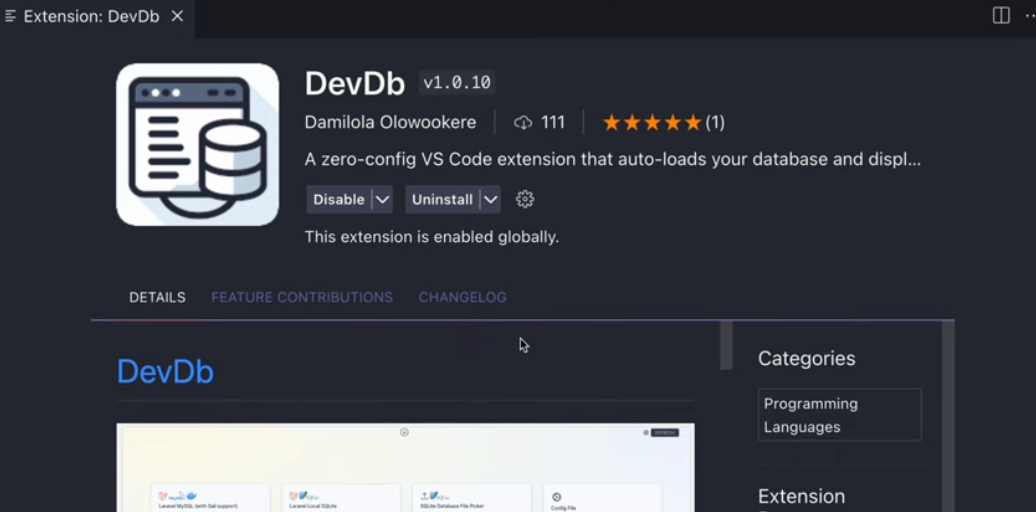Open publisher Damilola Olowookere link
The height and width of the screenshot is (512, 1036).
tap(390, 122)
